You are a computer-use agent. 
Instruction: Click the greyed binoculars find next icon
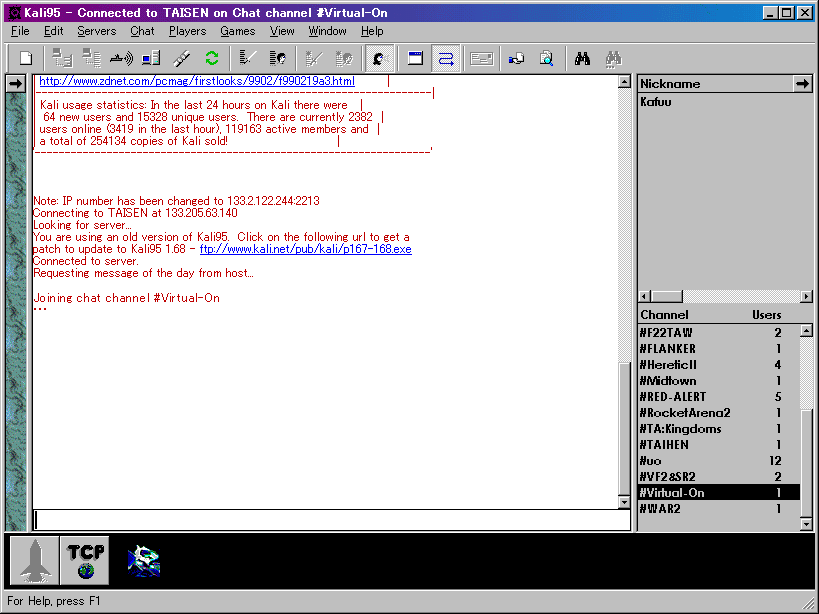coord(613,58)
